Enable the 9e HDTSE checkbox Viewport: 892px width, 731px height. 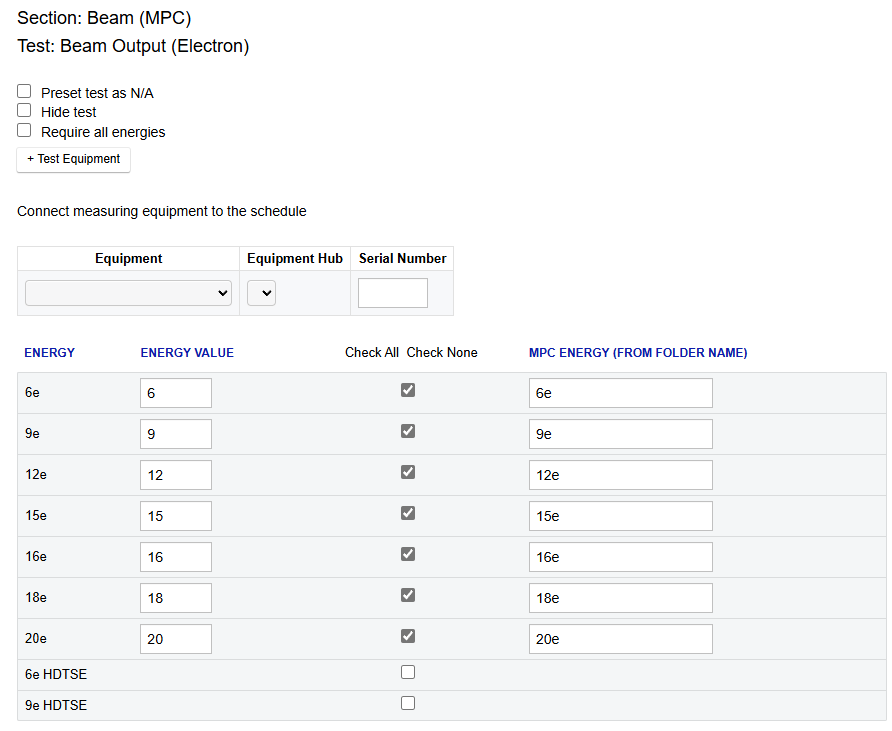click(x=408, y=704)
